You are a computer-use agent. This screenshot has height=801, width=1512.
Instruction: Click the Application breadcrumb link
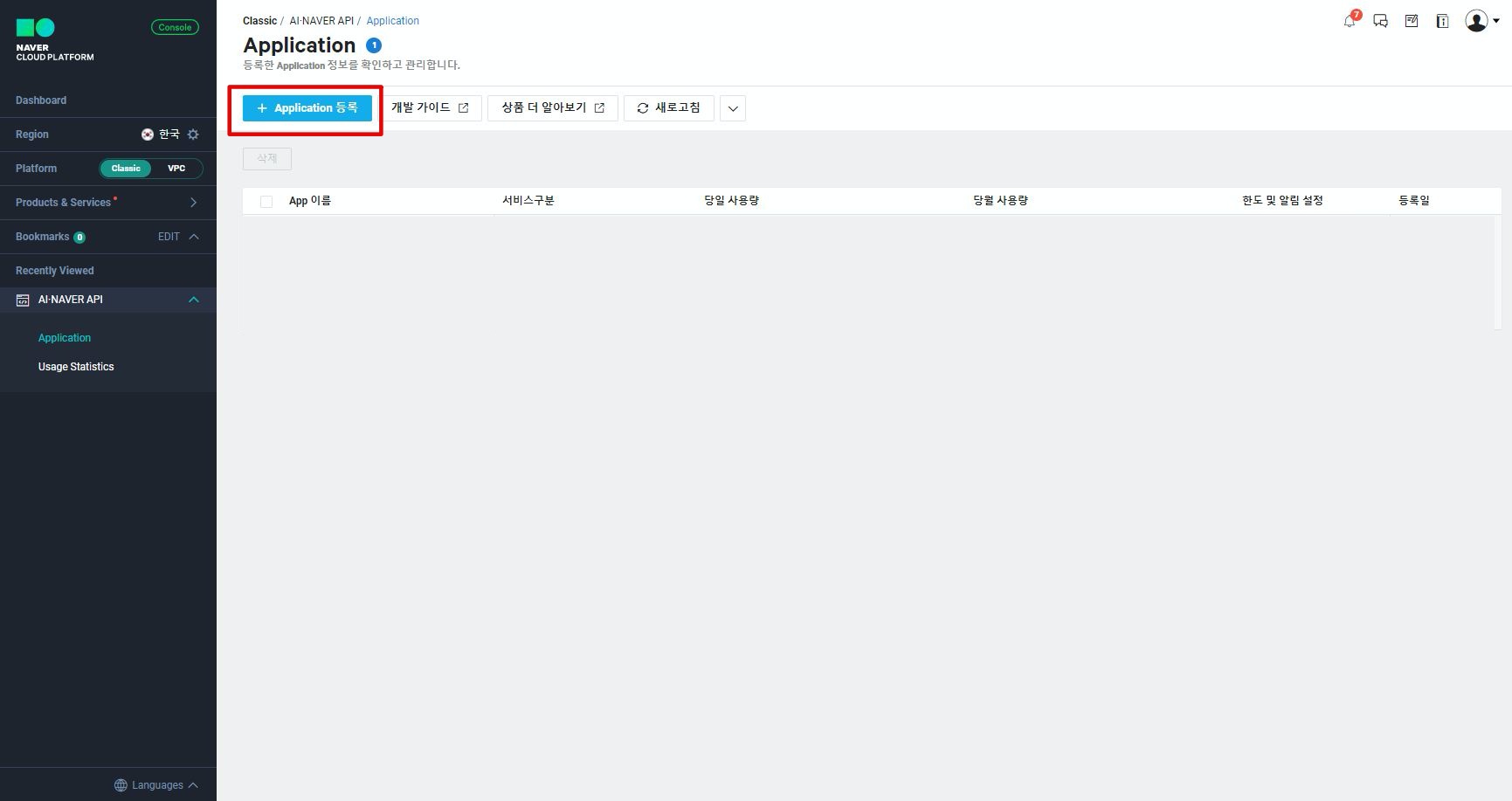click(392, 21)
